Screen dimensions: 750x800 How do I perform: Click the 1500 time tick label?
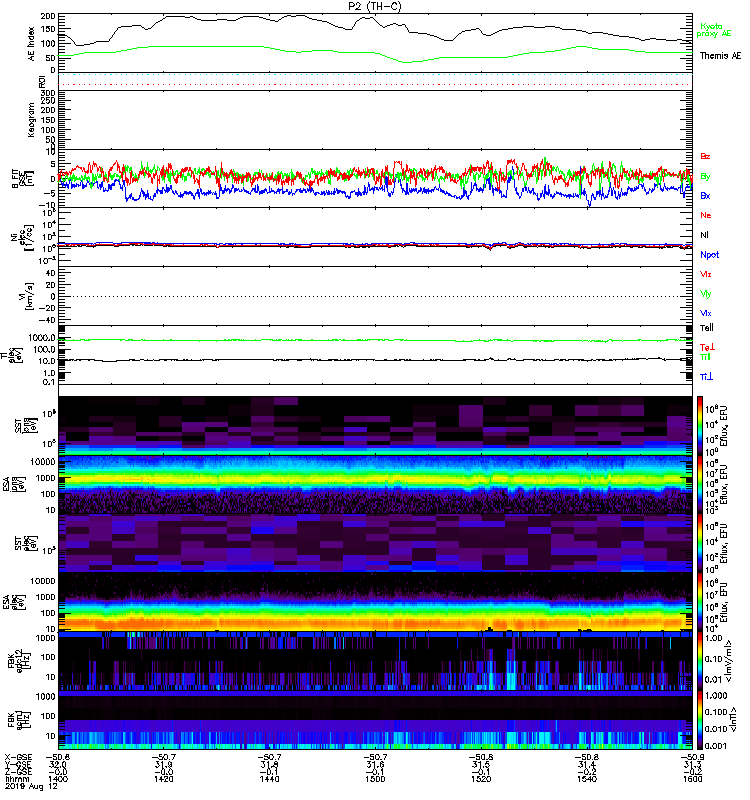point(376,779)
